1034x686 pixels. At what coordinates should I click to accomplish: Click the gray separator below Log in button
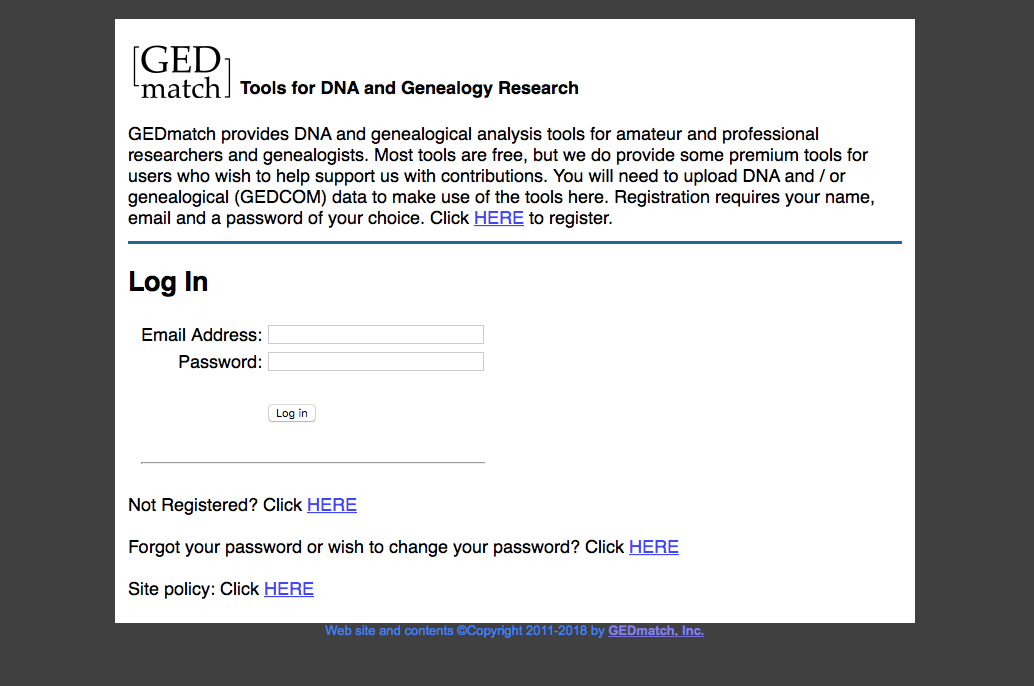313,462
